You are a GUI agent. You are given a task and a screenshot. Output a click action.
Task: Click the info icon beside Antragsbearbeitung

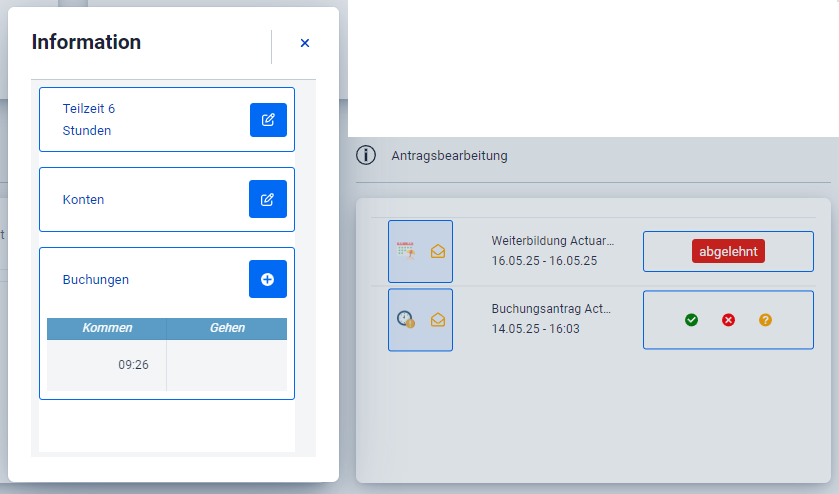(x=366, y=155)
